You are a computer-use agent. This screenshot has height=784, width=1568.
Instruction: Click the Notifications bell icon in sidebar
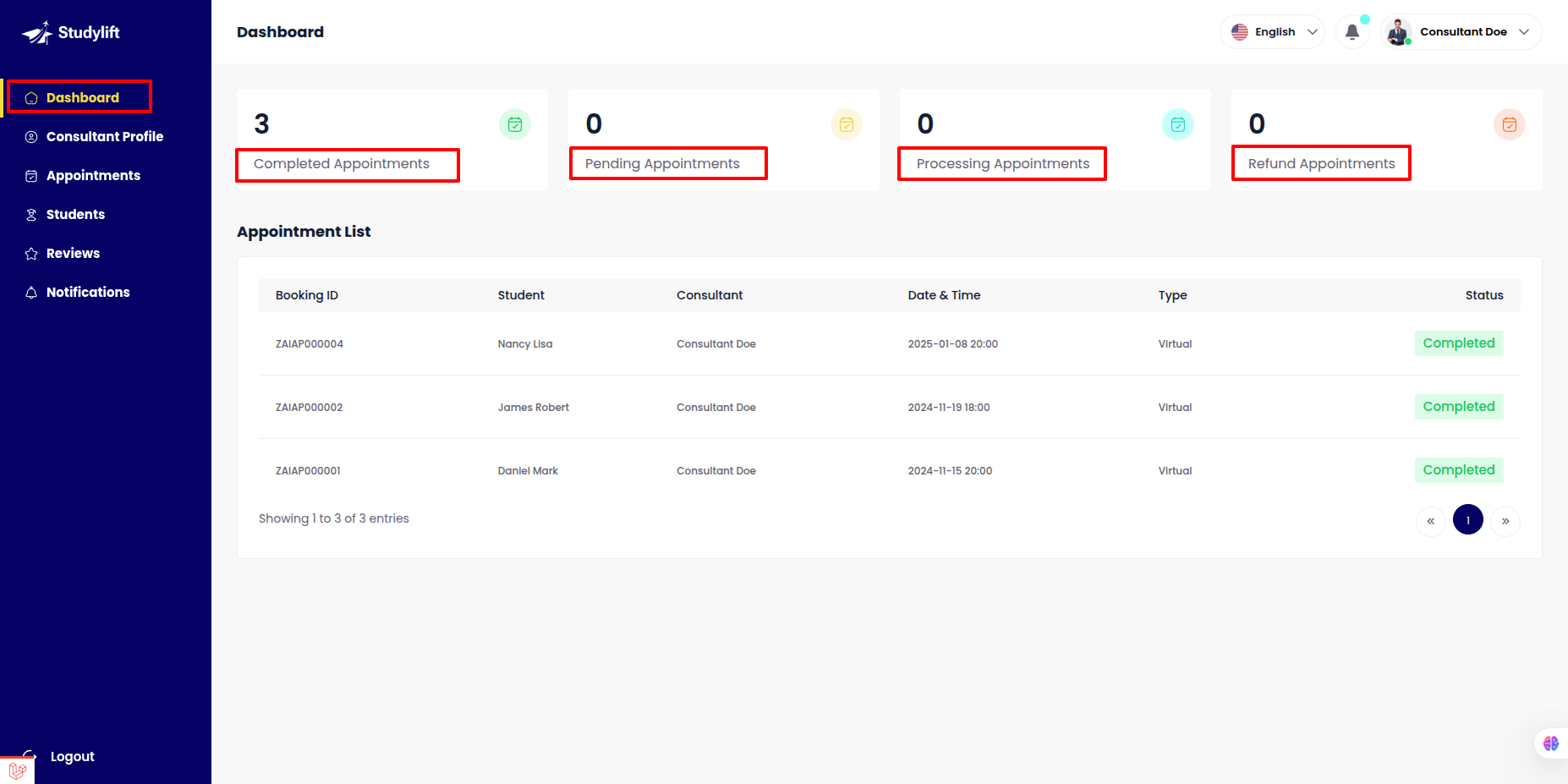pyautogui.click(x=31, y=293)
